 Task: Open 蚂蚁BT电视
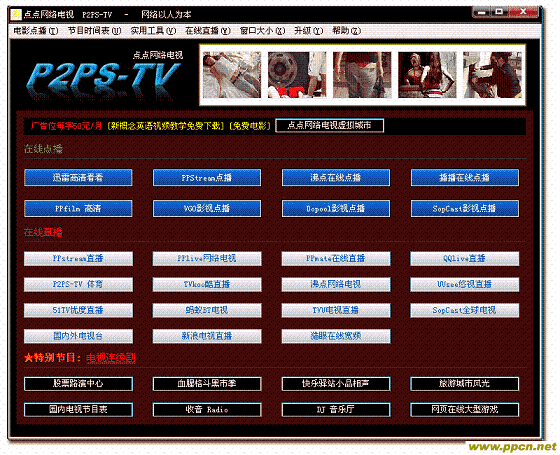[x=207, y=310]
